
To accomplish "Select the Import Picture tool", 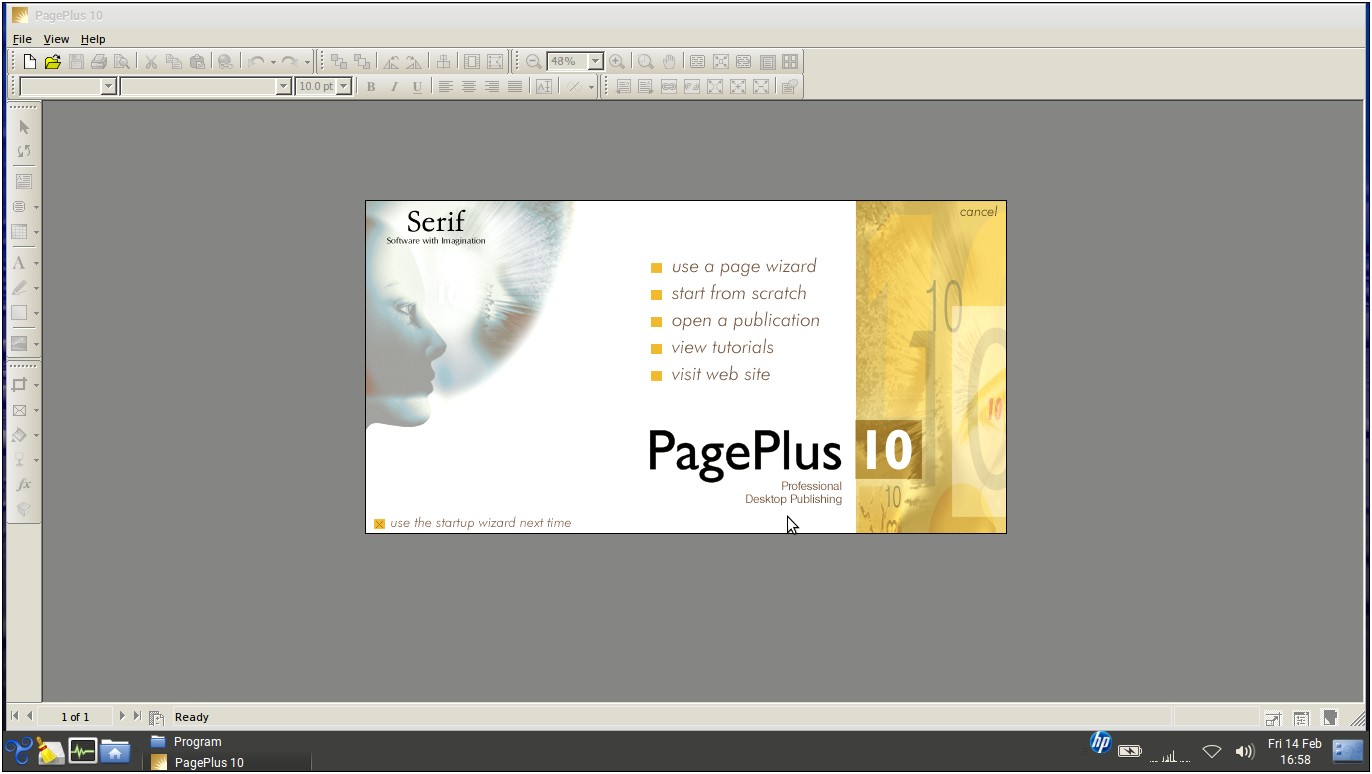I will point(20,343).
